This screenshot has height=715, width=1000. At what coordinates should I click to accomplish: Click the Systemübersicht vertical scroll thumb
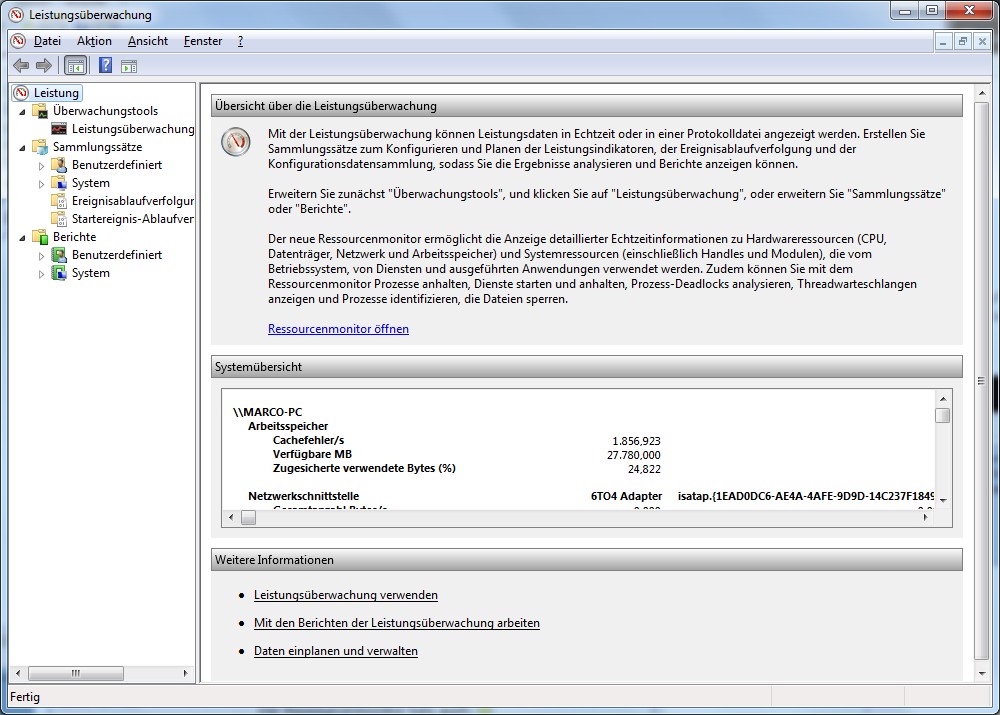(x=943, y=415)
